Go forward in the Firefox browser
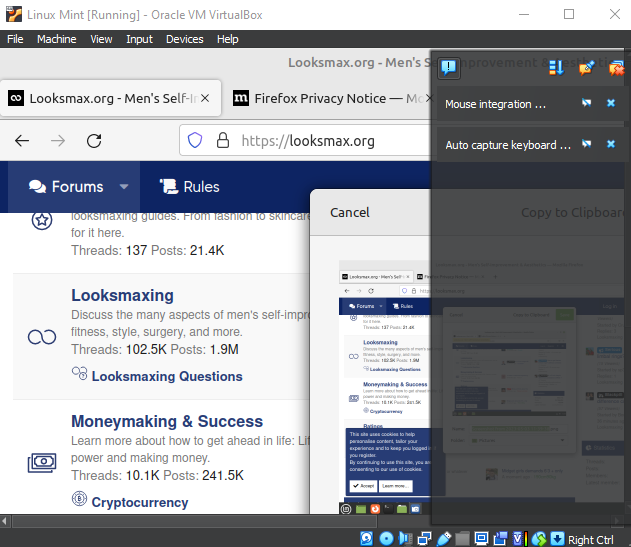 coord(58,140)
